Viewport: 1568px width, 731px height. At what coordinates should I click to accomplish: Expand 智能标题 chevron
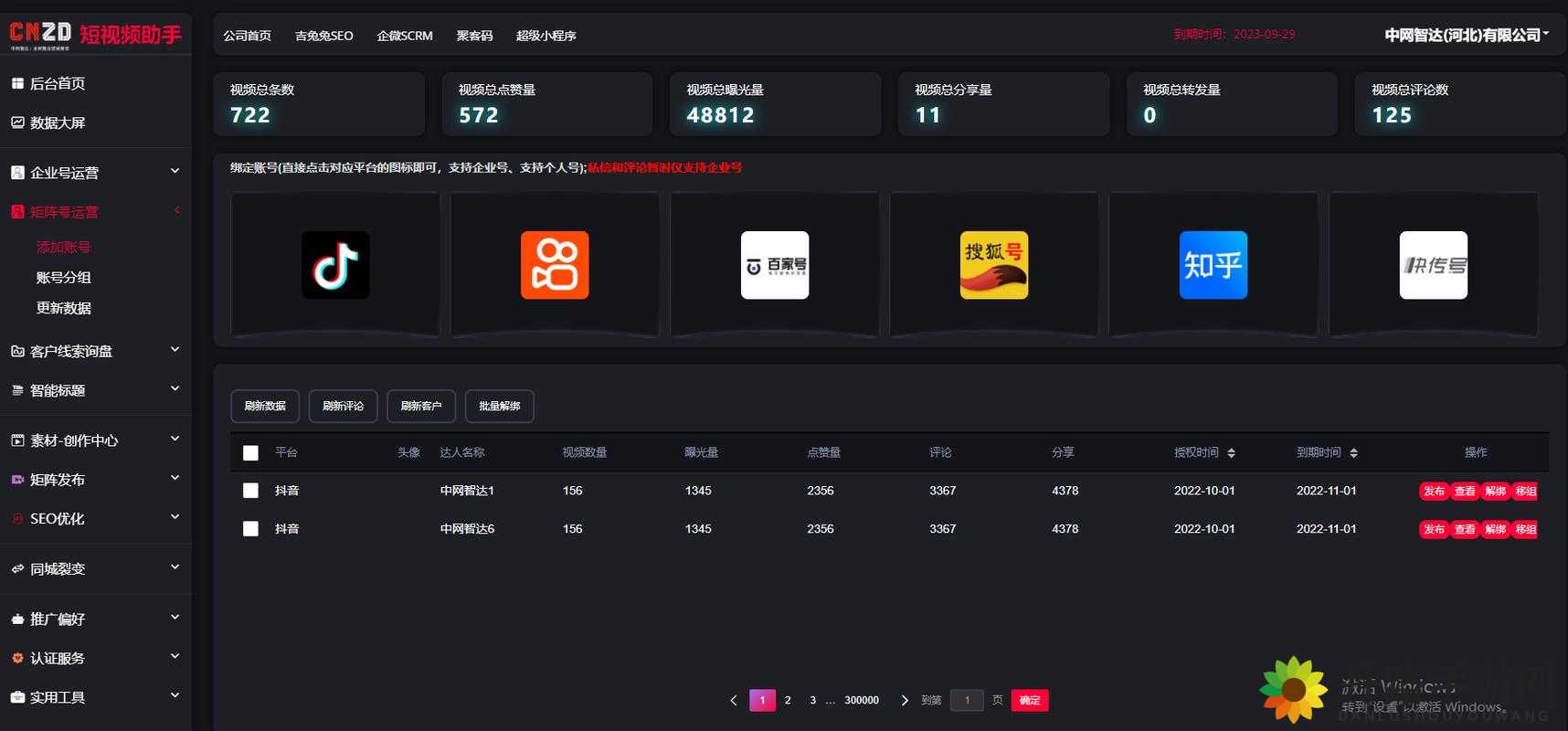tap(175, 389)
